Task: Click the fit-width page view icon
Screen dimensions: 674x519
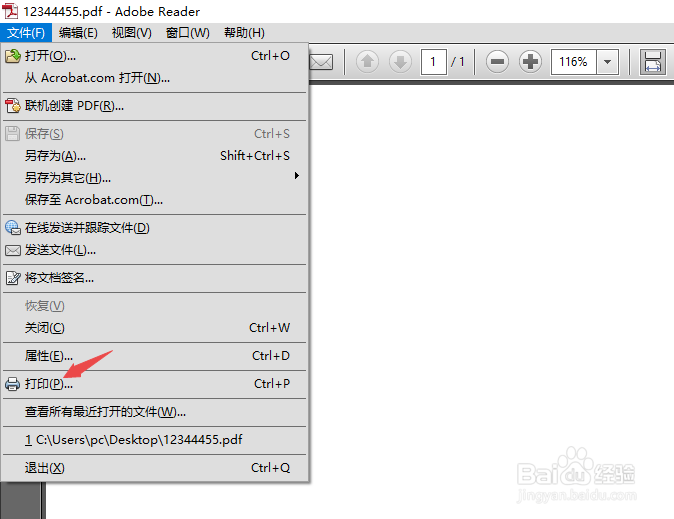Action: [x=653, y=62]
